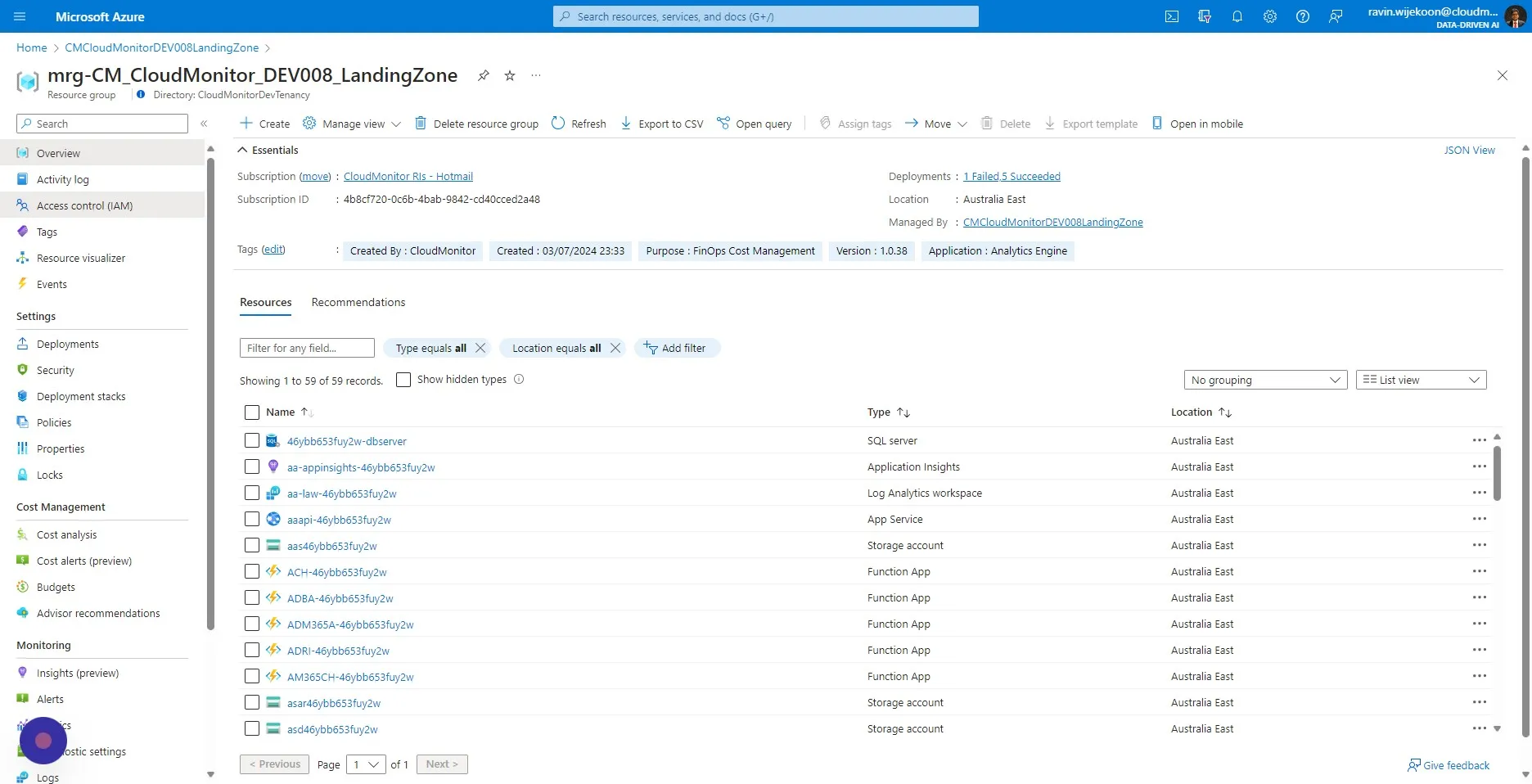Open JSON View
The width and height of the screenshot is (1532, 784).
point(1469,150)
